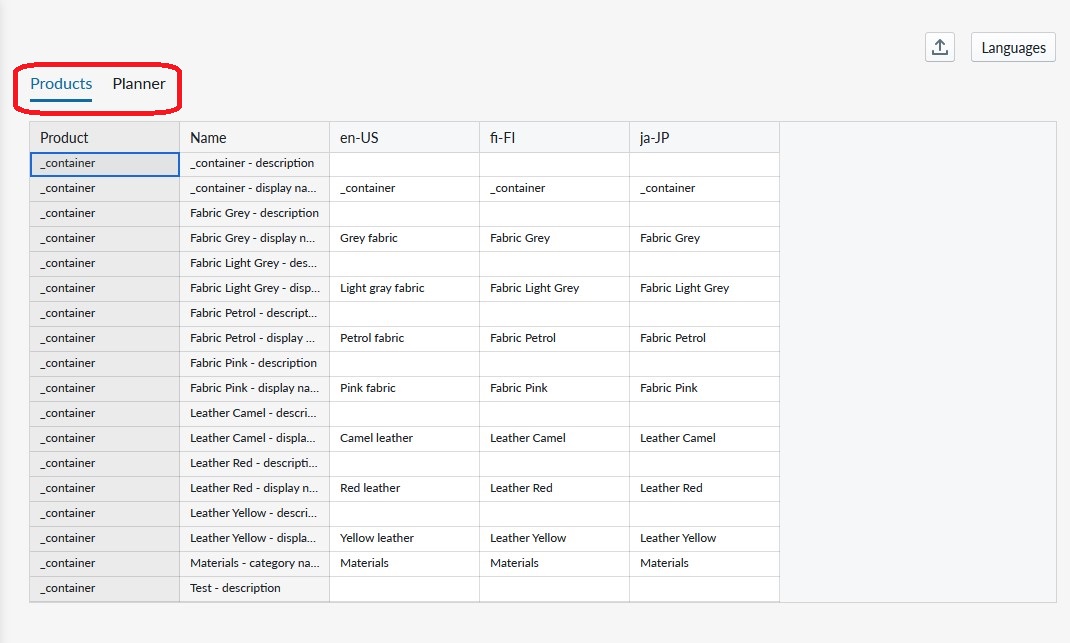Click the upload/export icon button
This screenshot has width=1070, height=643.
pos(940,47)
